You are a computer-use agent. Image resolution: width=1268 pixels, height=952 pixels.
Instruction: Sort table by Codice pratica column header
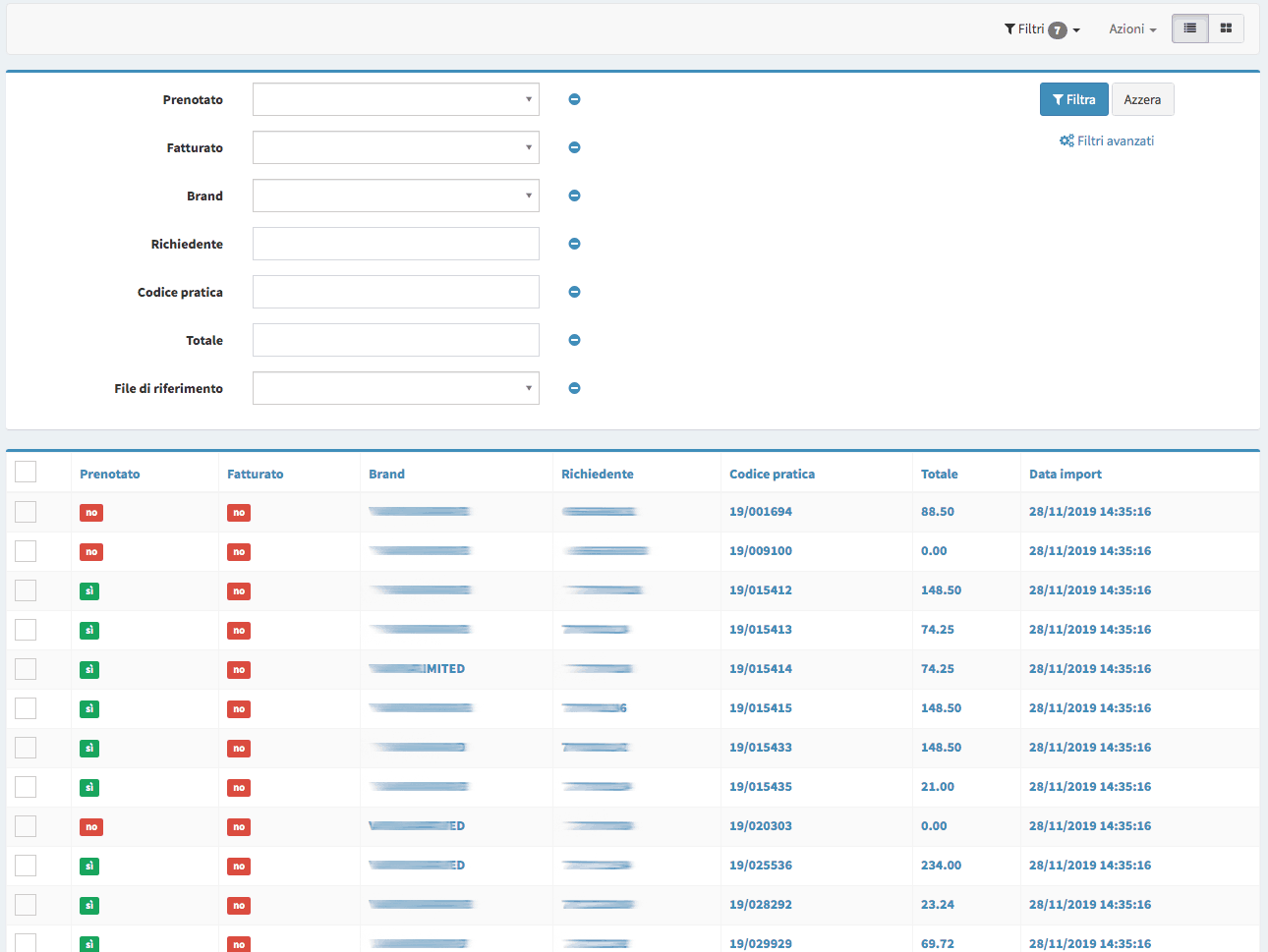coord(773,474)
